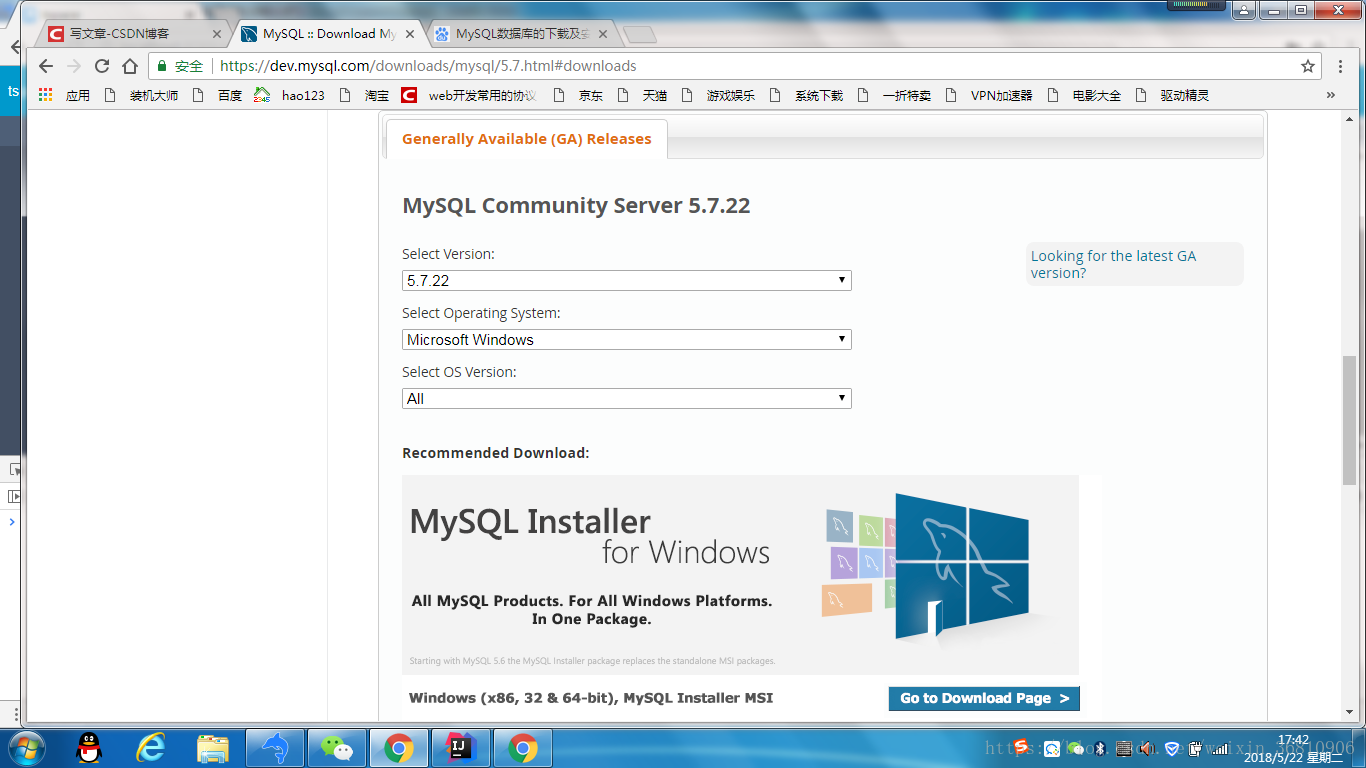Open the 百度 bookmark
This screenshot has width=1366, height=768.
tap(217, 95)
